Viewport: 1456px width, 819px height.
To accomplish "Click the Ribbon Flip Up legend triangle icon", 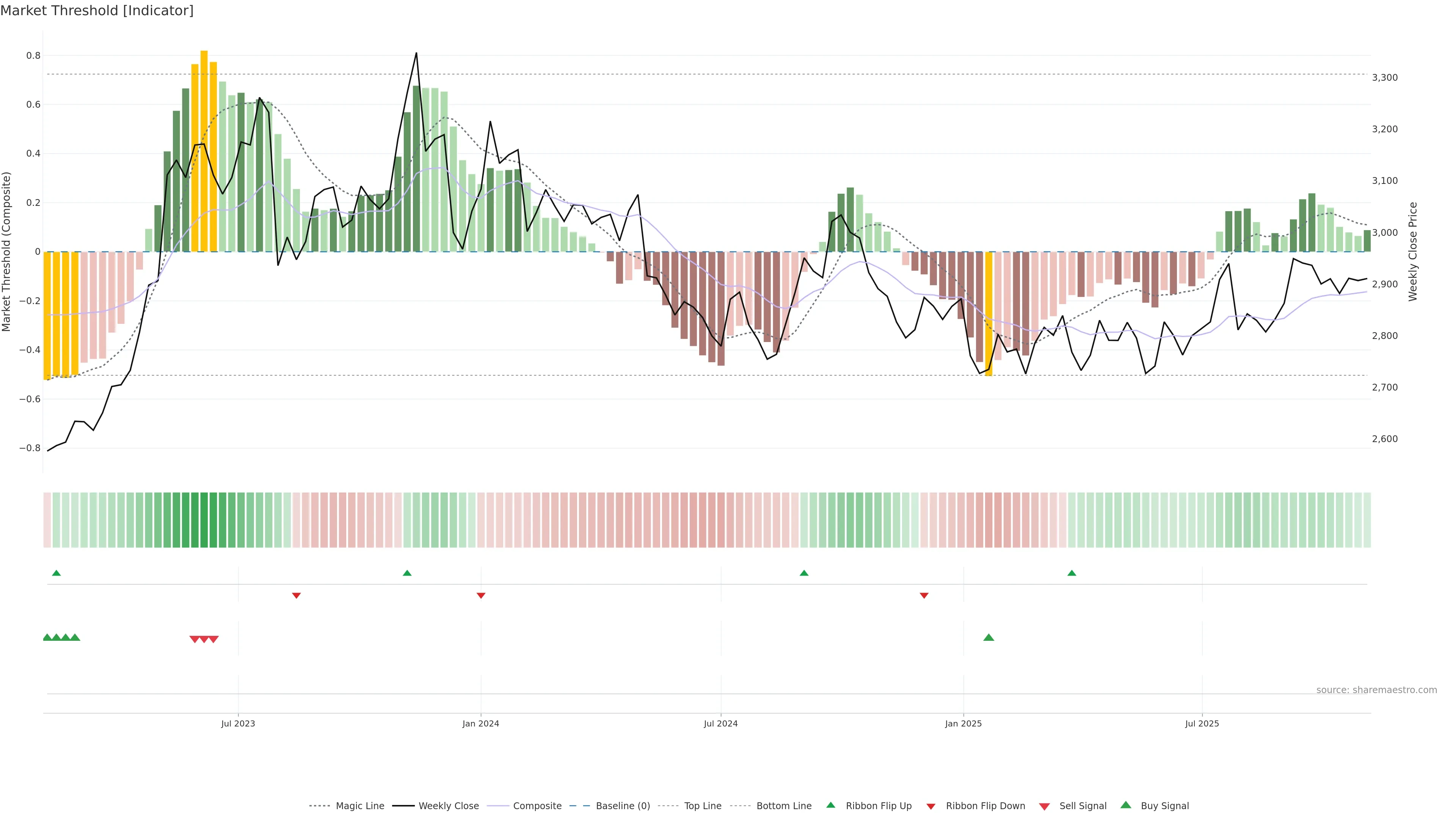I will [830, 805].
